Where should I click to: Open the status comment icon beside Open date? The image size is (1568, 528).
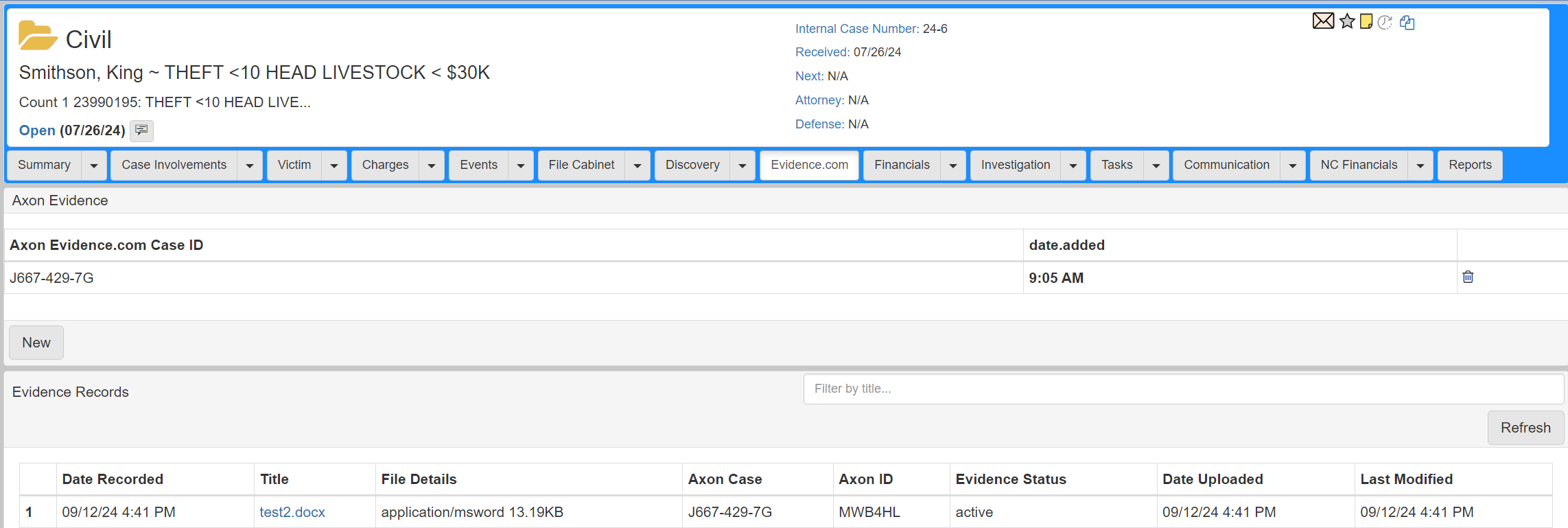[142, 130]
